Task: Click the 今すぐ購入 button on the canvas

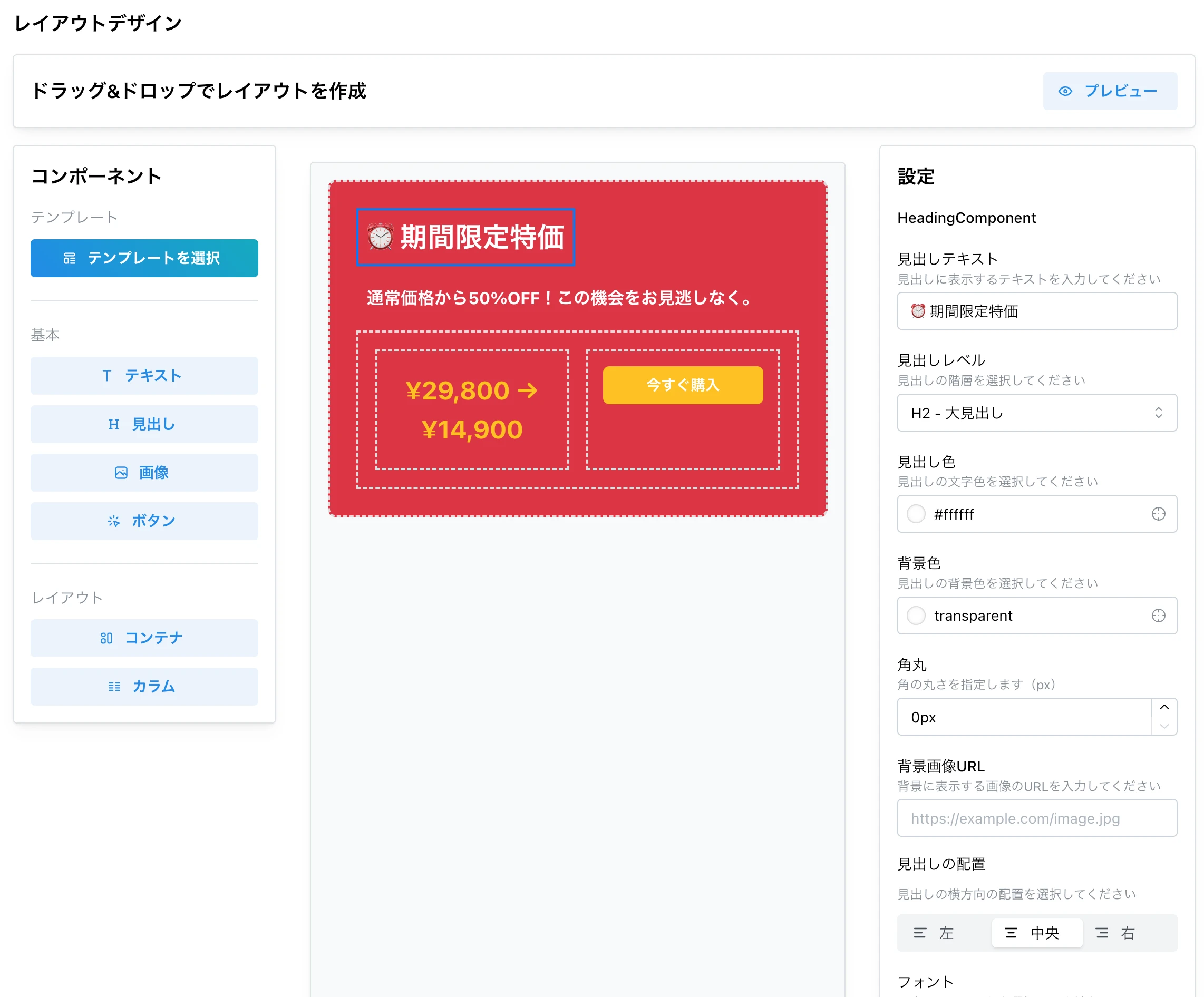Action: pos(682,385)
